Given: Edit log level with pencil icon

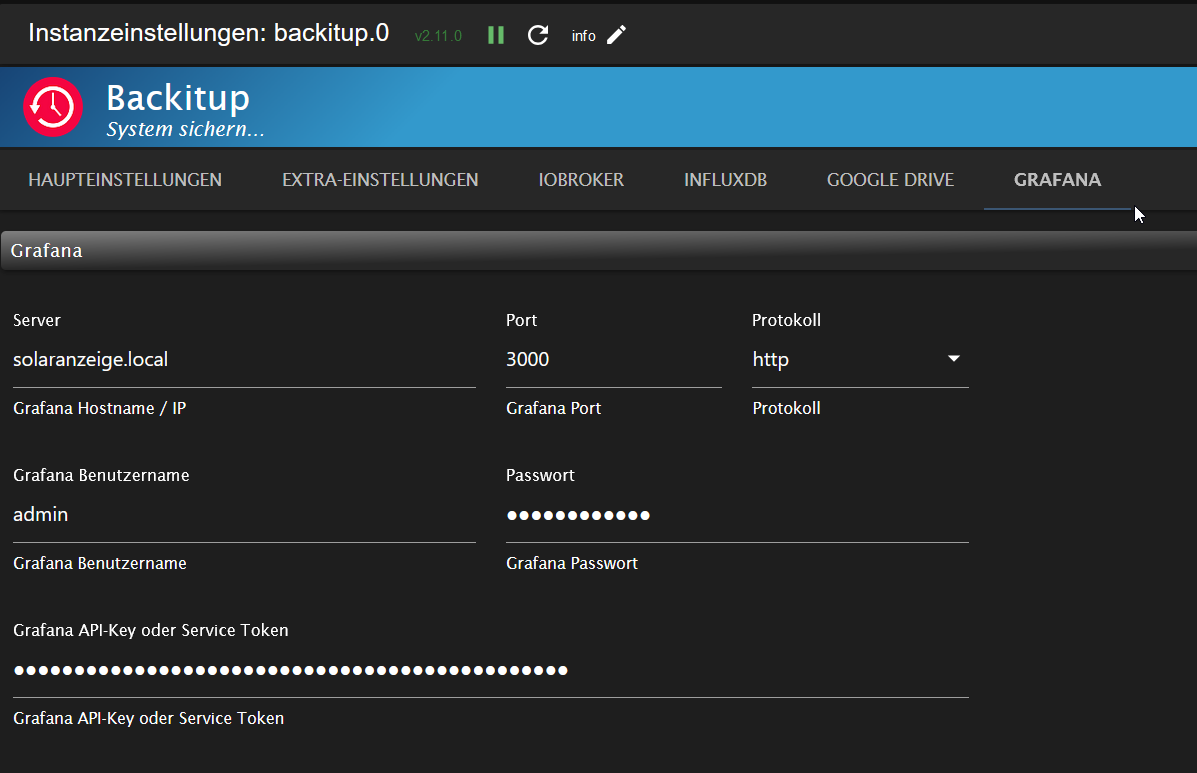Looking at the screenshot, I should click(x=617, y=35).
